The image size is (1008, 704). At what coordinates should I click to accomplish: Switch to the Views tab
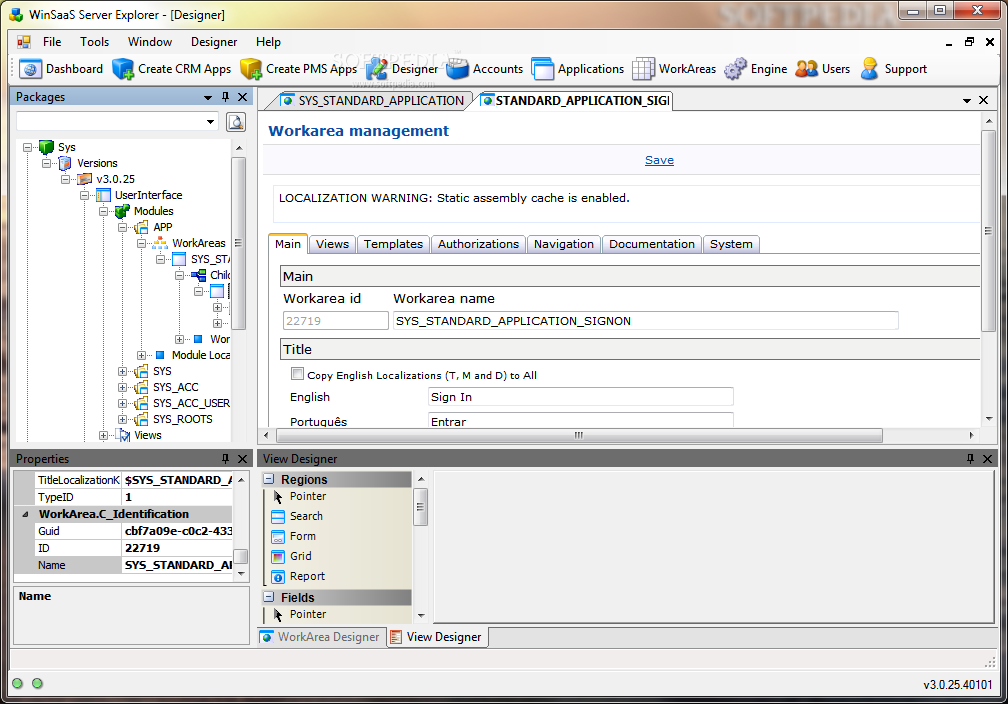pos(332,244)
